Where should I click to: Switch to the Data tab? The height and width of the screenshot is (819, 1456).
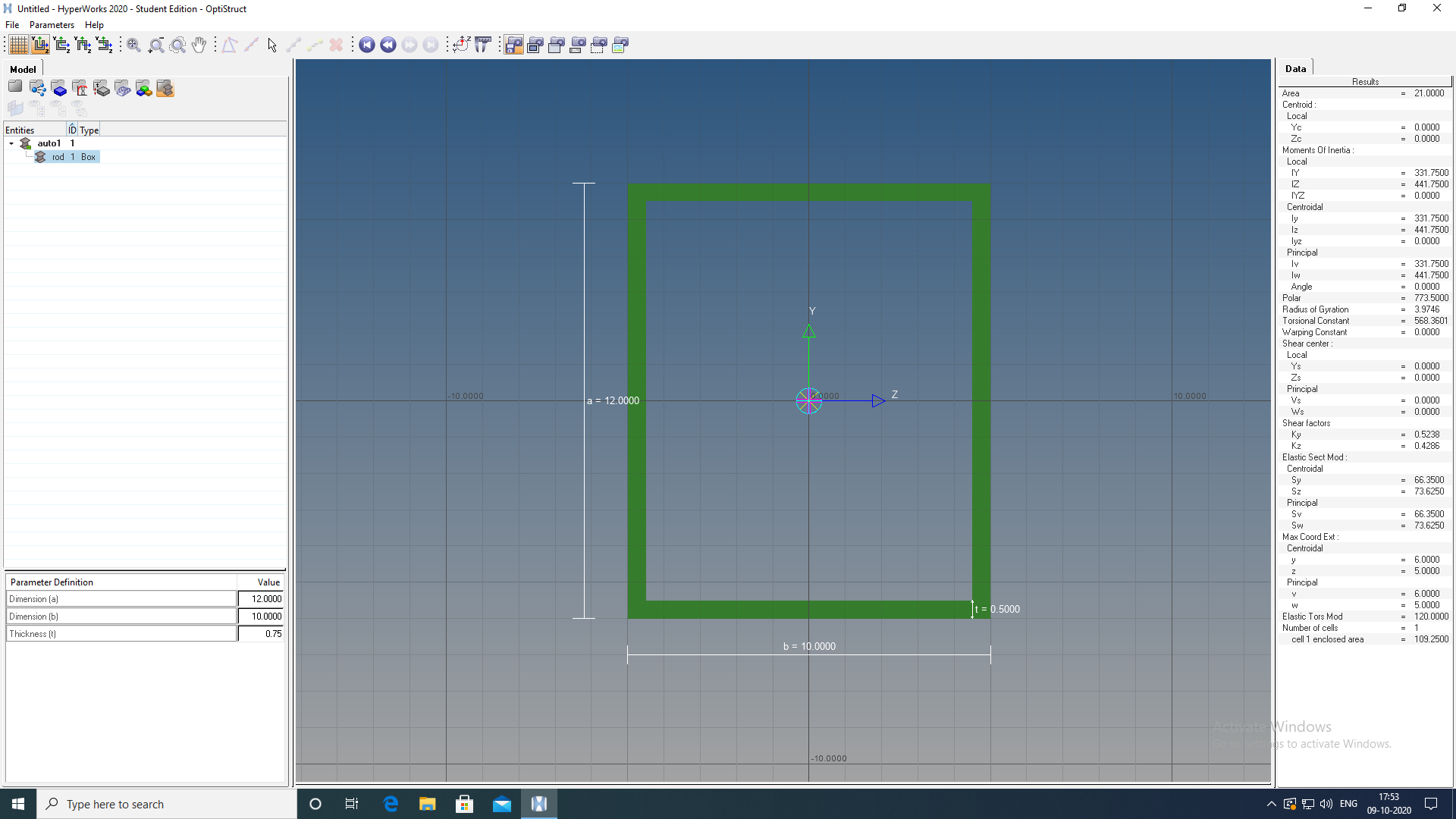tap(1296, 68)
